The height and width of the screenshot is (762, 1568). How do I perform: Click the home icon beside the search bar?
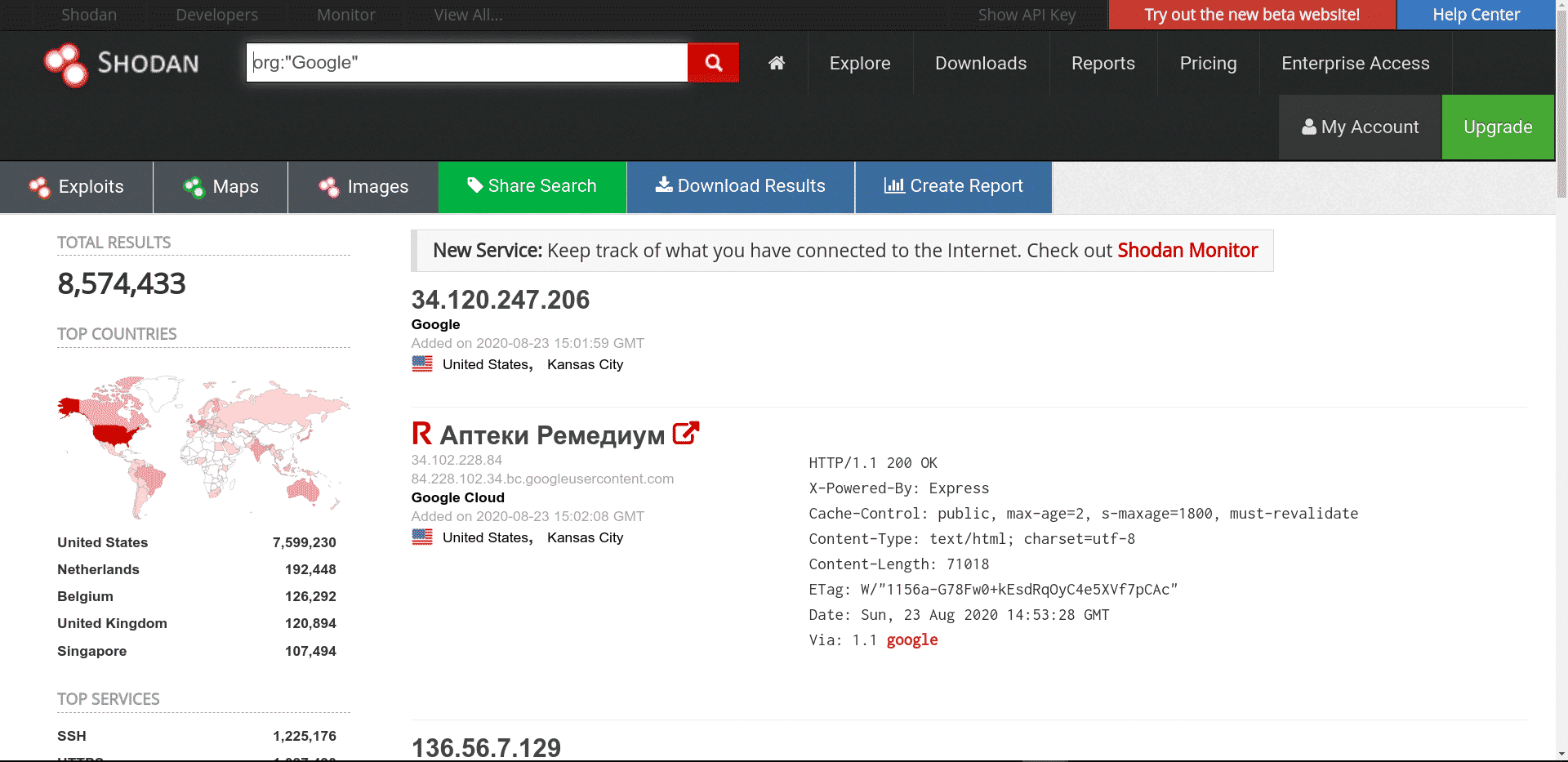[776, 62]
